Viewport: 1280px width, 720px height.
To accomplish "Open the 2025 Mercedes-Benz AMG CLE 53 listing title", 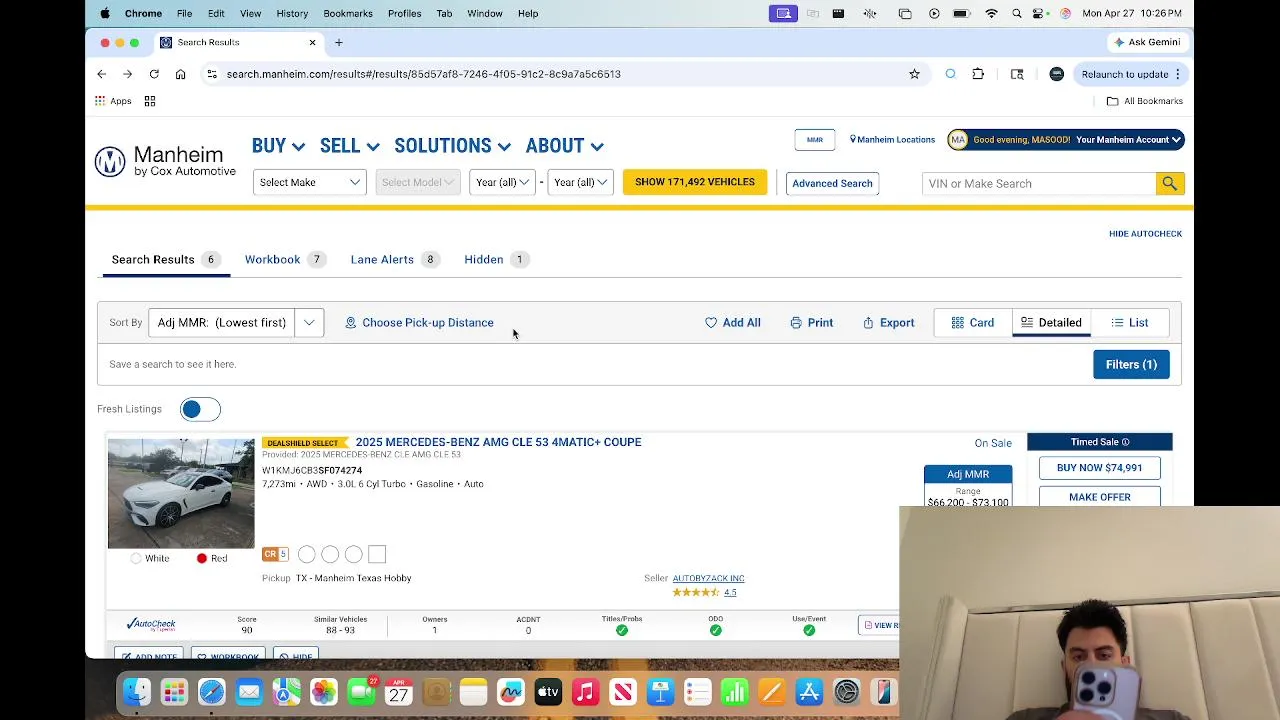I will click(498, 442).
